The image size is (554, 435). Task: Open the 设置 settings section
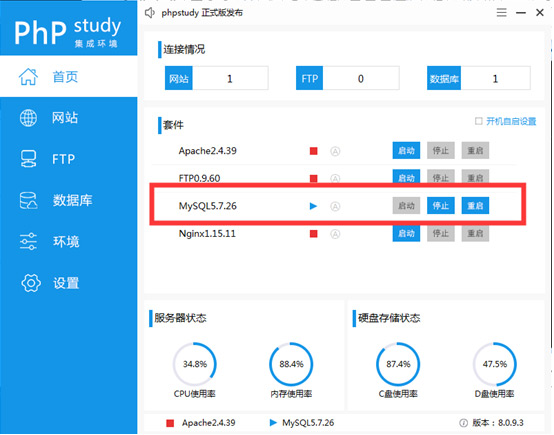click(x=69, y=283)
